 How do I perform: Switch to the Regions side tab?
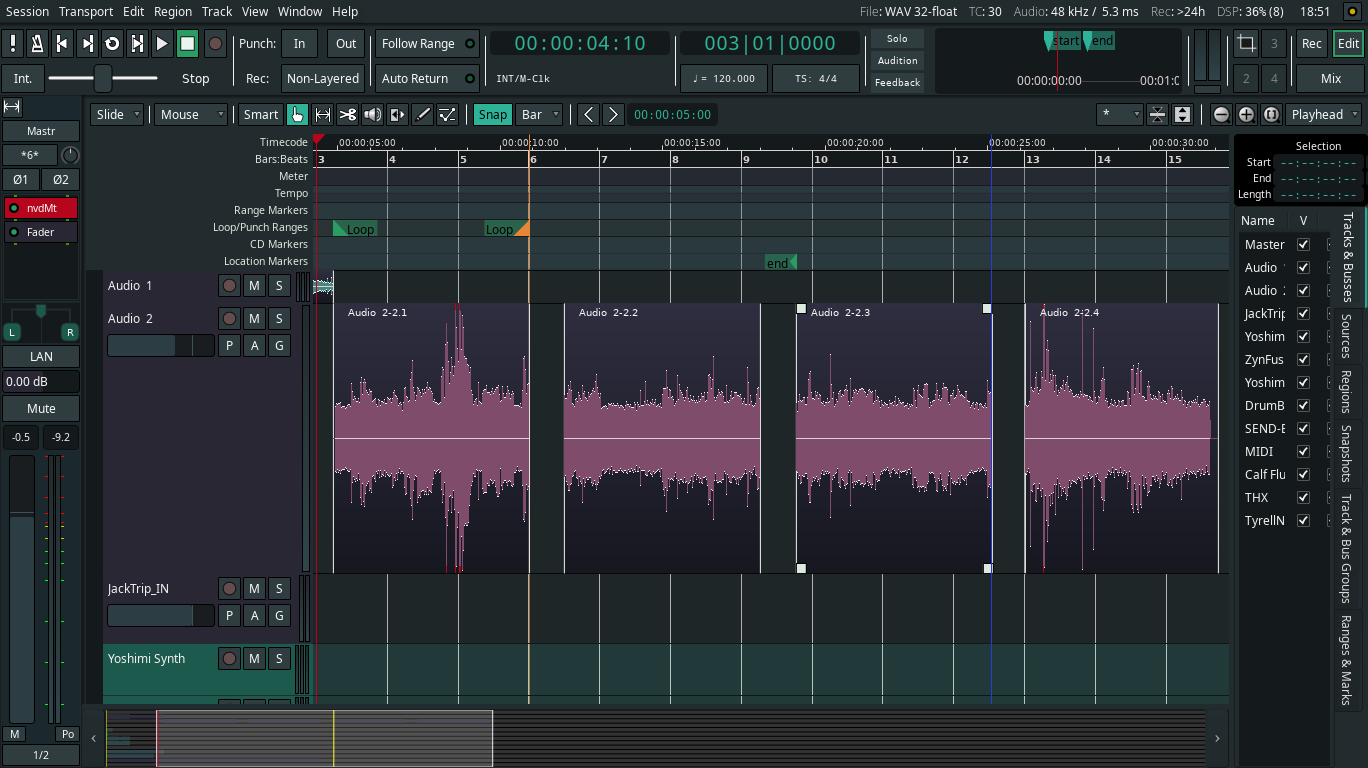[x=1346, y=392]
